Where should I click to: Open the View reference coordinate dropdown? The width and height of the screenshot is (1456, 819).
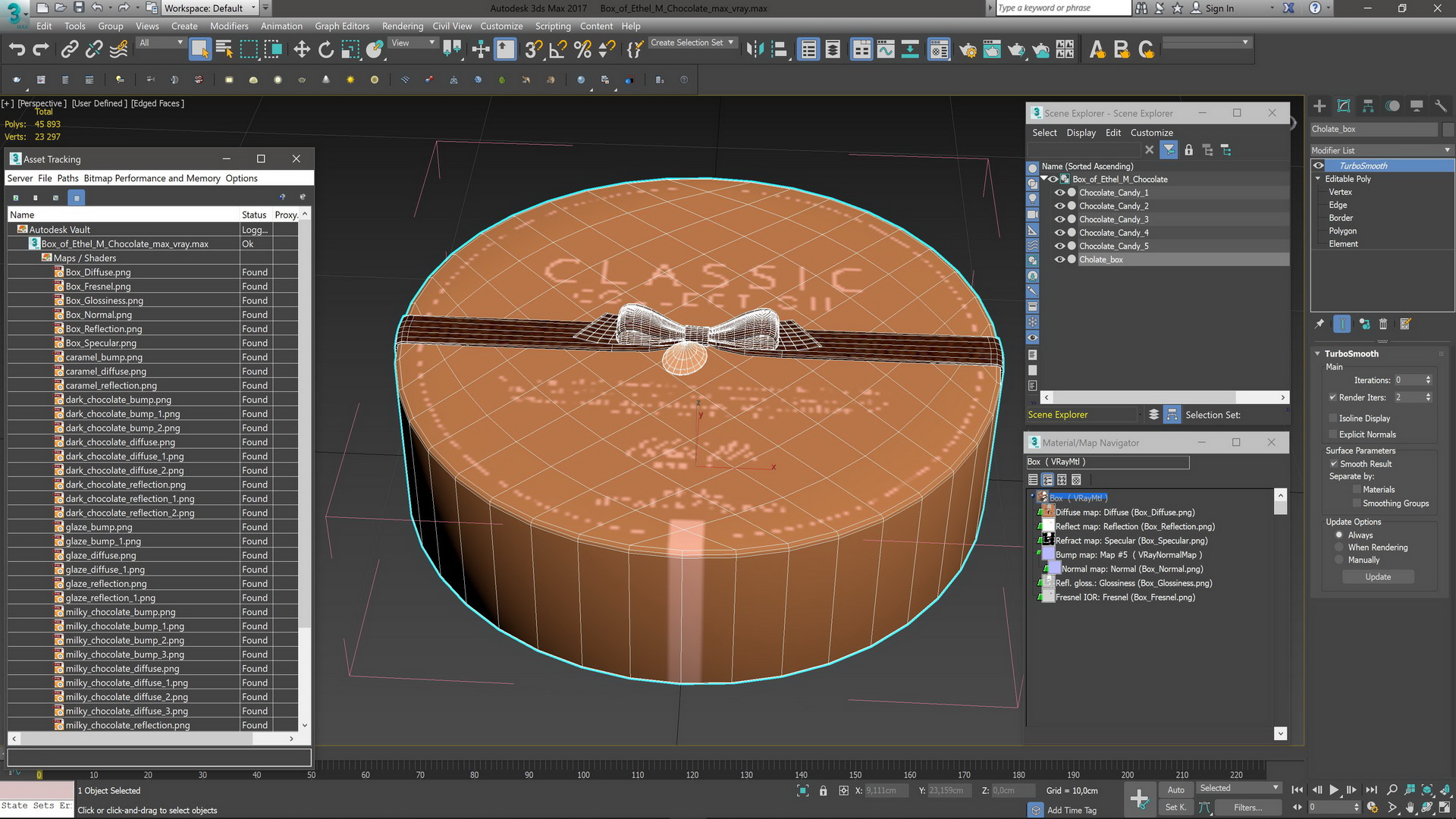click(413, 43)
